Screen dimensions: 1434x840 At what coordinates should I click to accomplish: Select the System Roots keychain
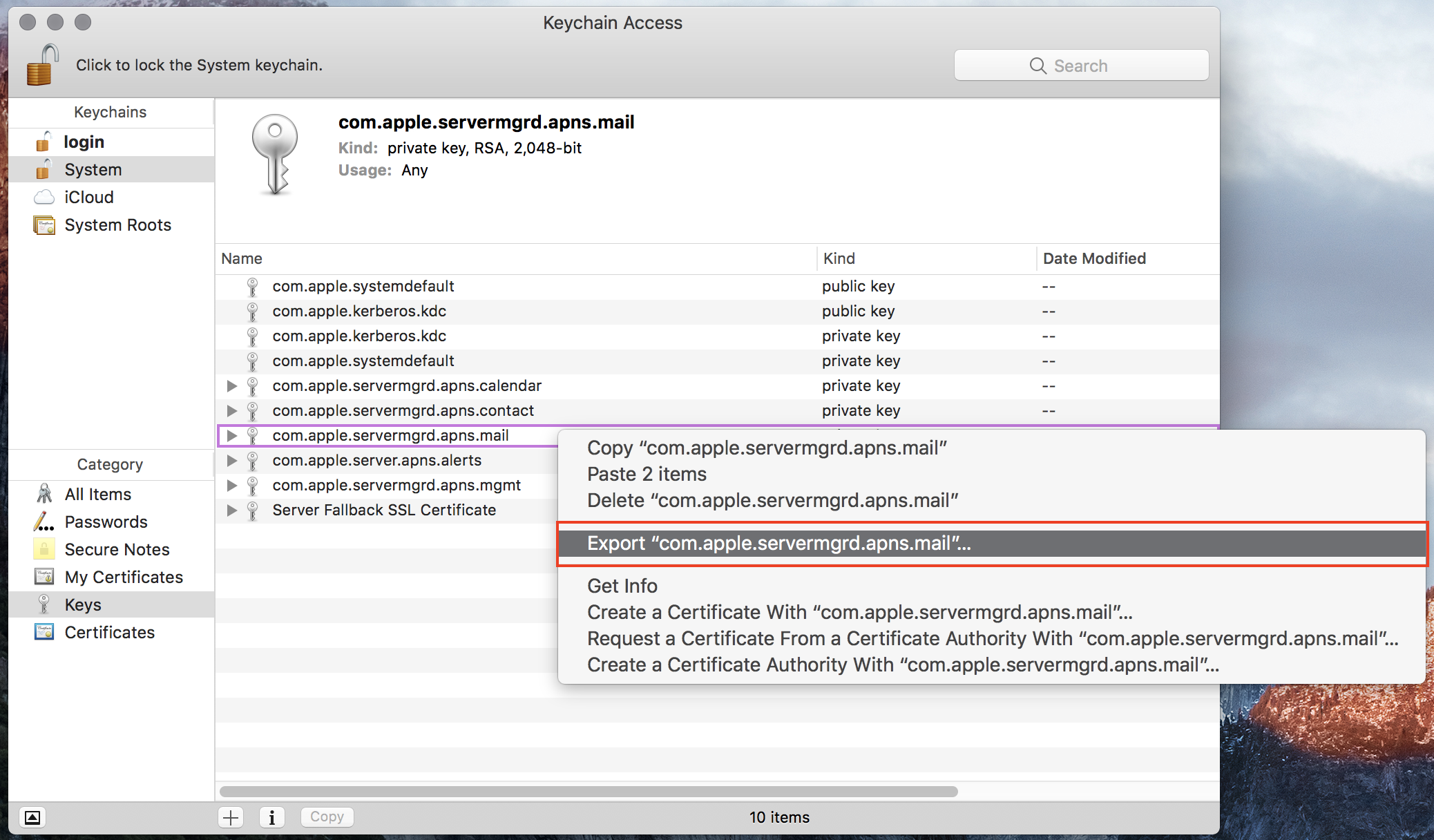[117, 225]
